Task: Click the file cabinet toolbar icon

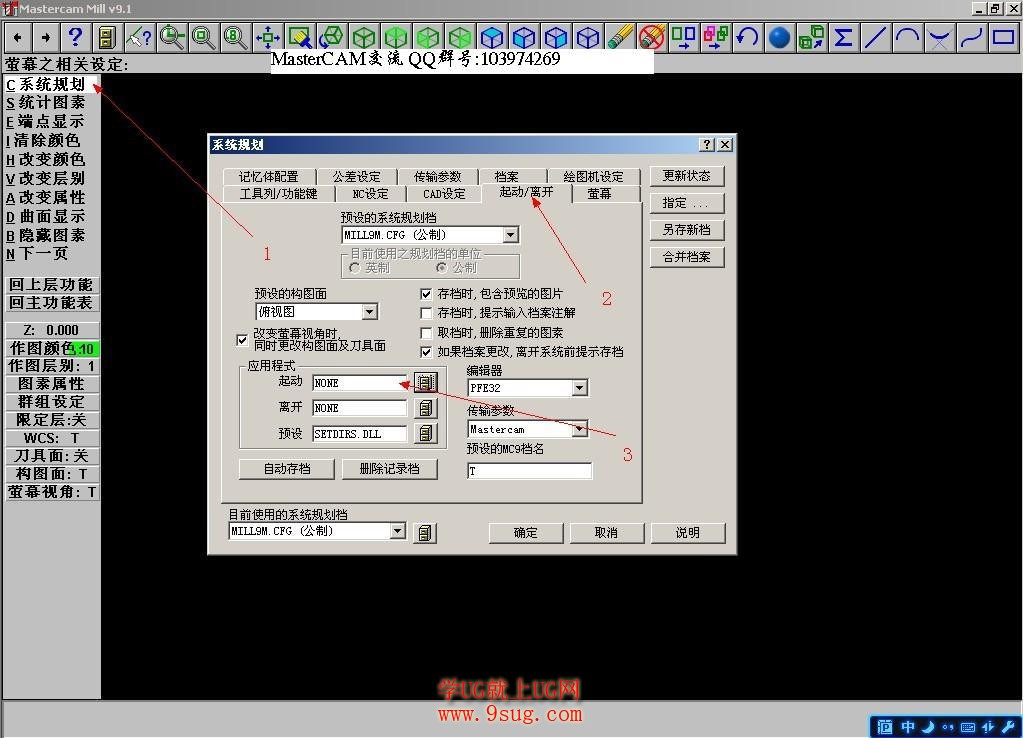Action: pos(107,37)
